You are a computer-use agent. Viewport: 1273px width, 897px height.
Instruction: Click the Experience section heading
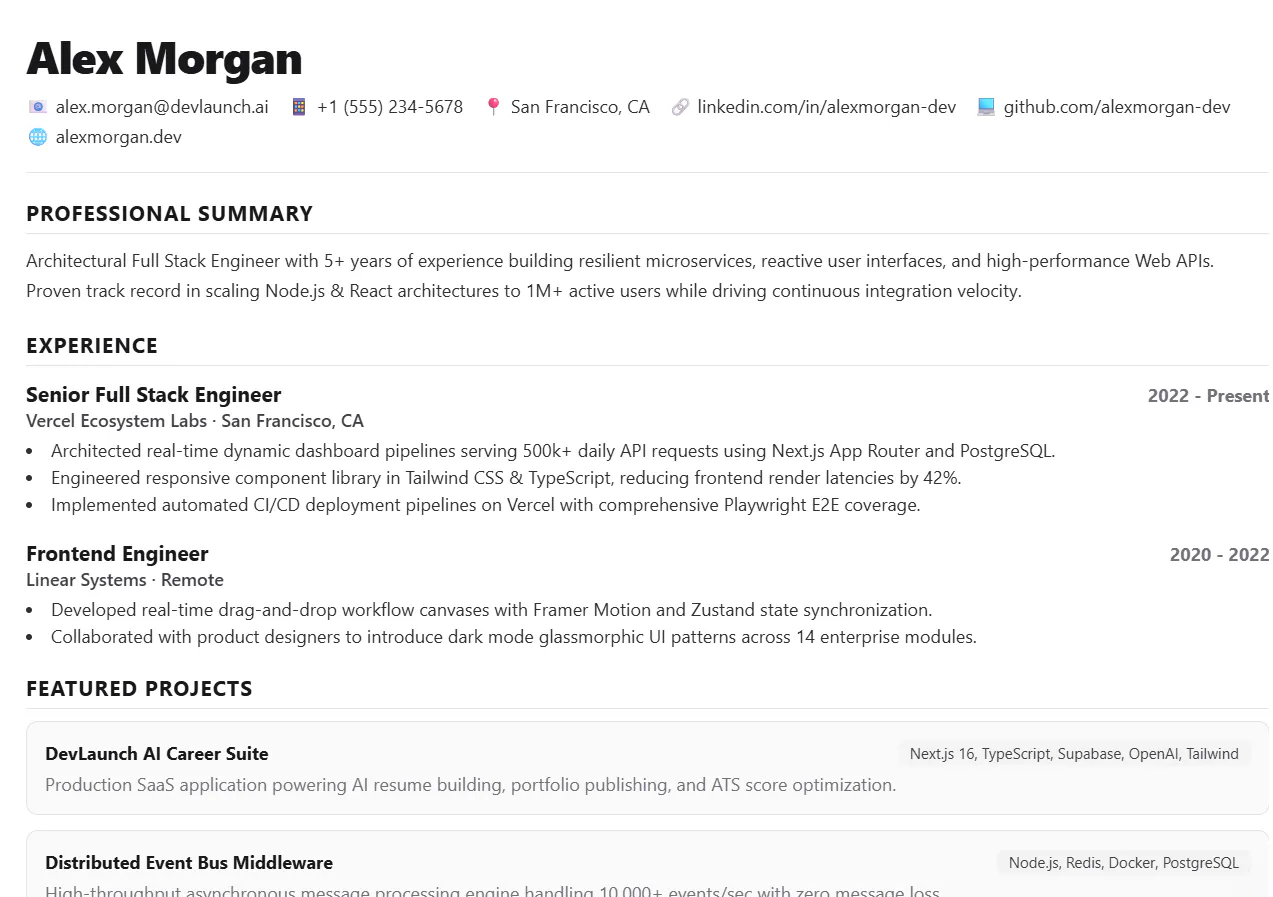92,346
